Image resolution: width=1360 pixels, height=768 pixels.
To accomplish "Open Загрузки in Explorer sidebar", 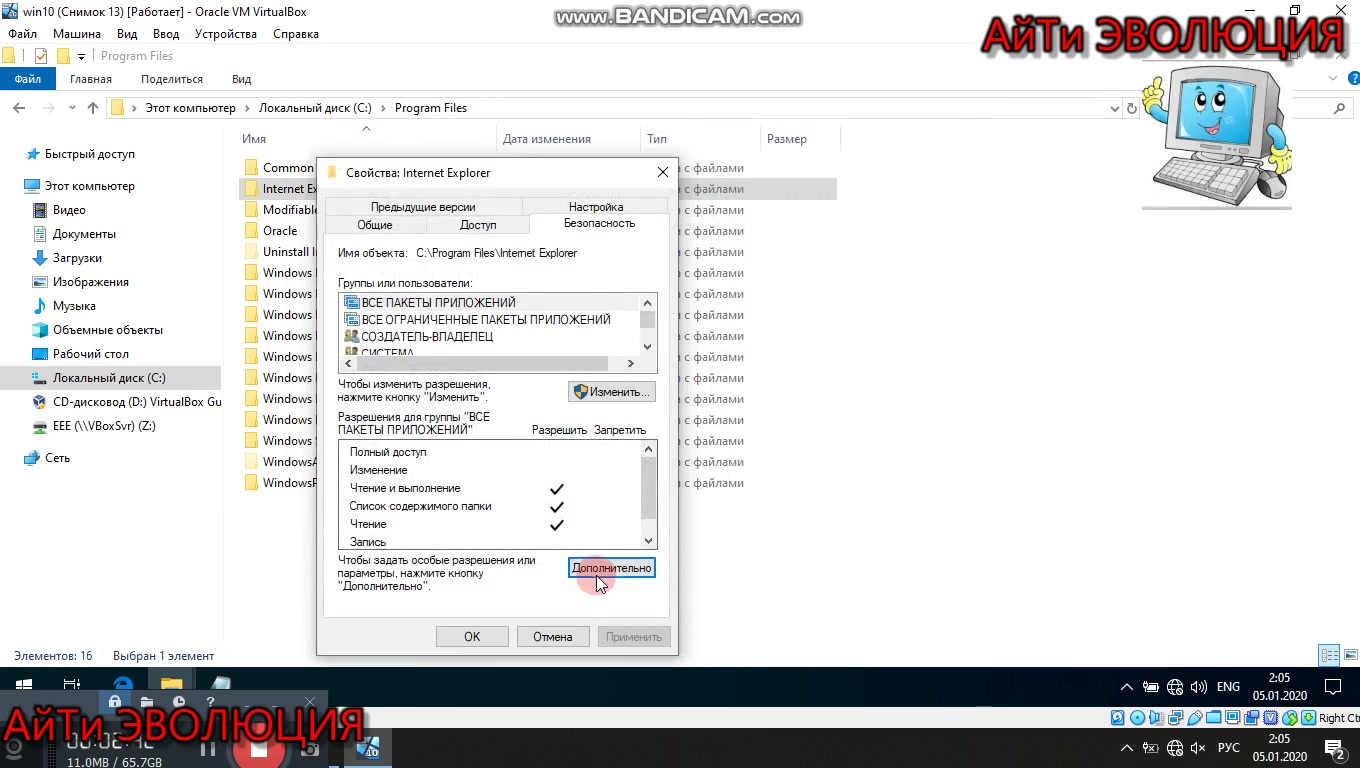I will point(77,258).
